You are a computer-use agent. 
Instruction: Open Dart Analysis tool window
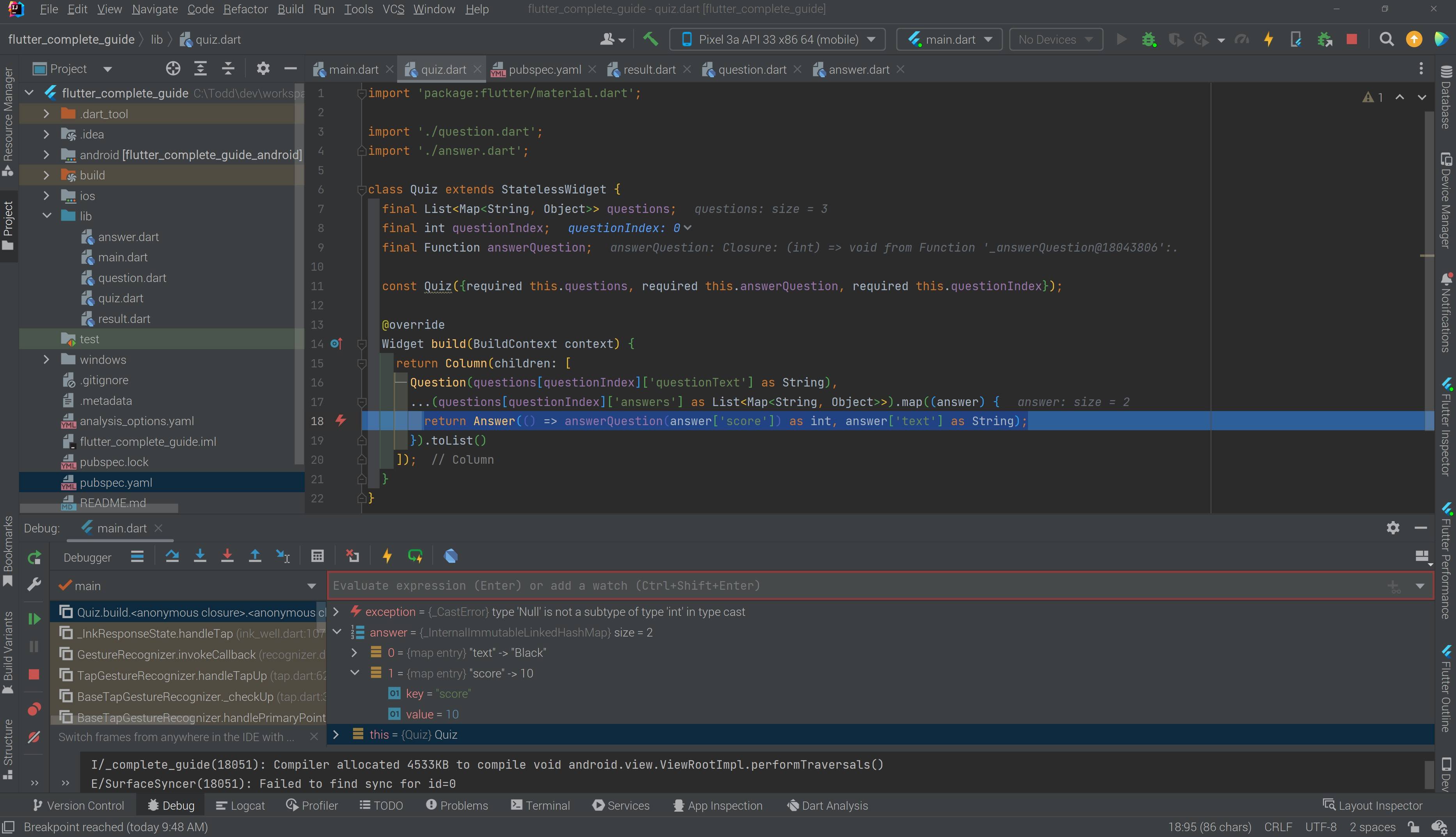[x=827, y=805]
